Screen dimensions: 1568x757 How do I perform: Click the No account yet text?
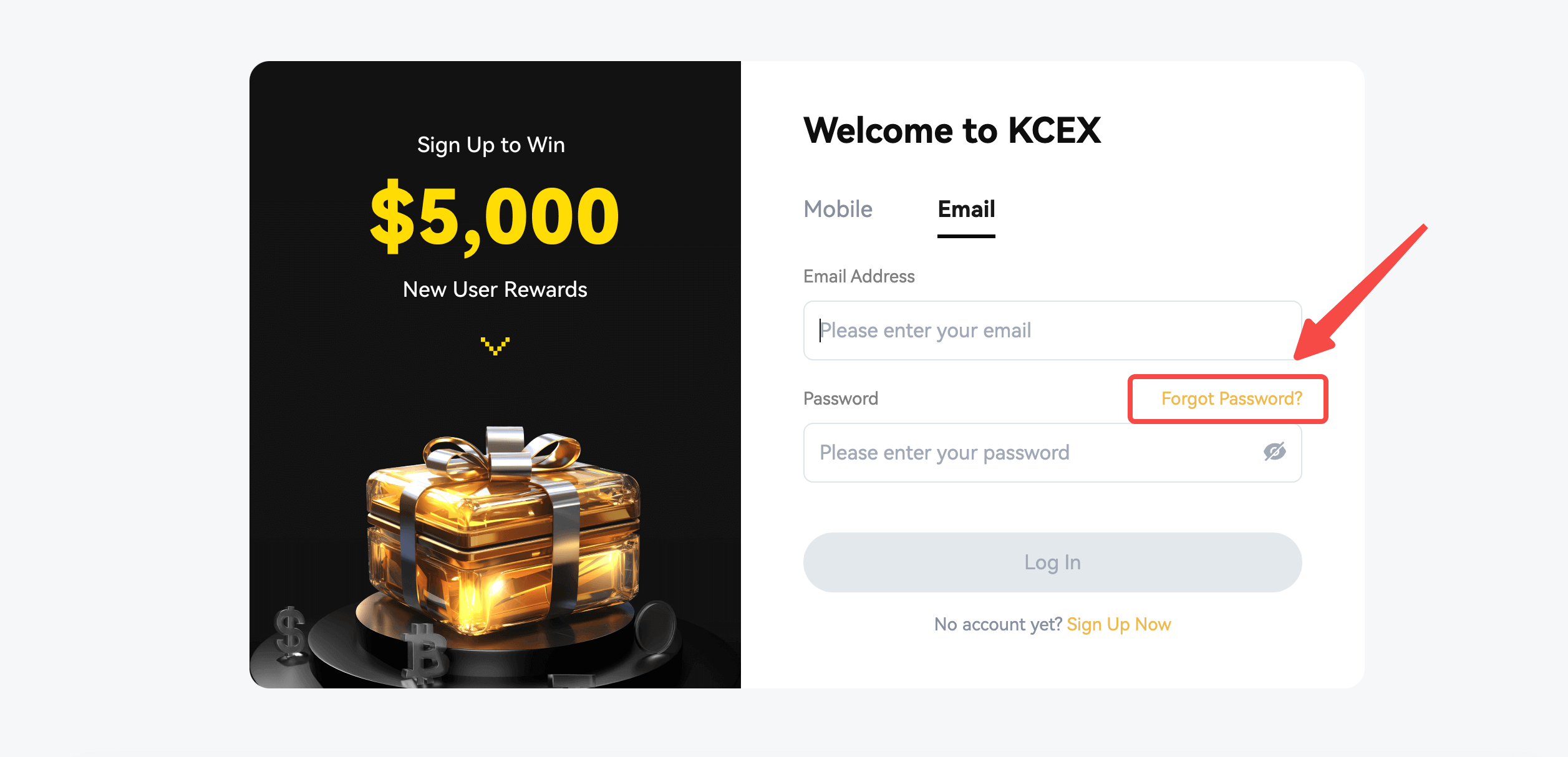point(997,624)
